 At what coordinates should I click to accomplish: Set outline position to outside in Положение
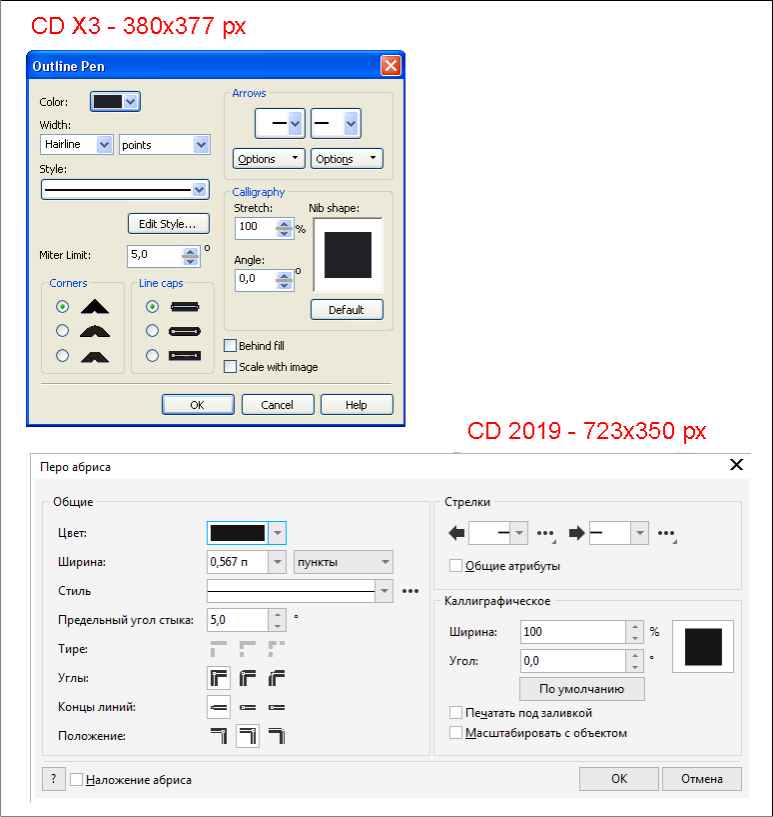click(x=219, y=736)
